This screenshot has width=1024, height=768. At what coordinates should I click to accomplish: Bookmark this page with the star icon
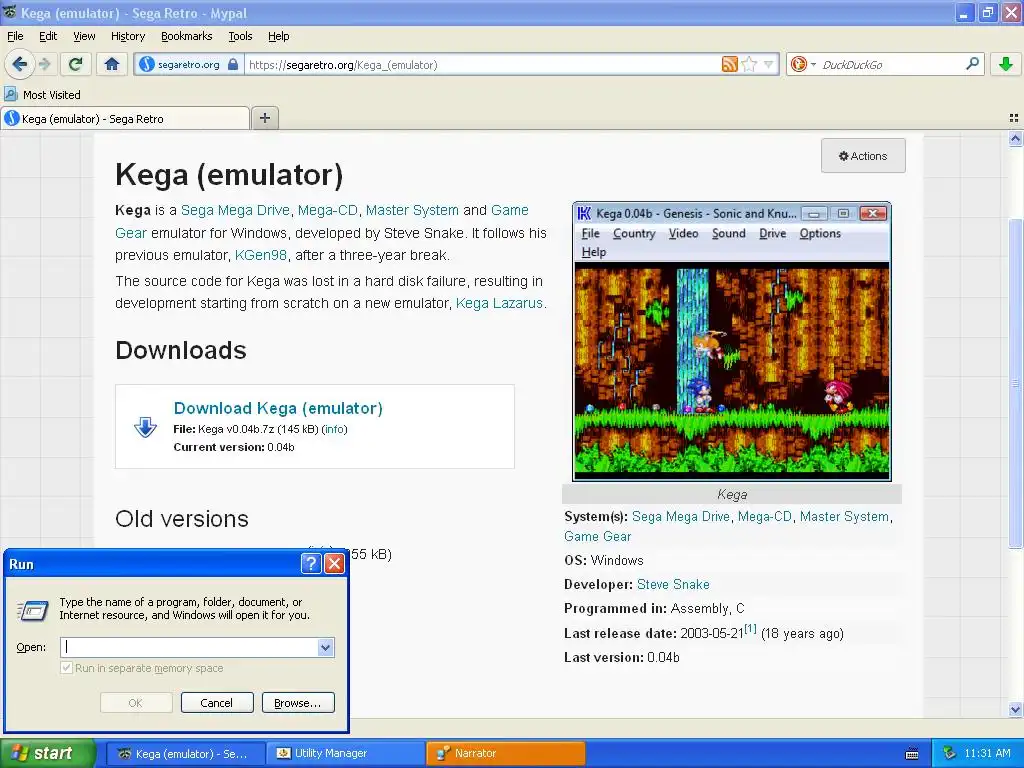point(749,64)
